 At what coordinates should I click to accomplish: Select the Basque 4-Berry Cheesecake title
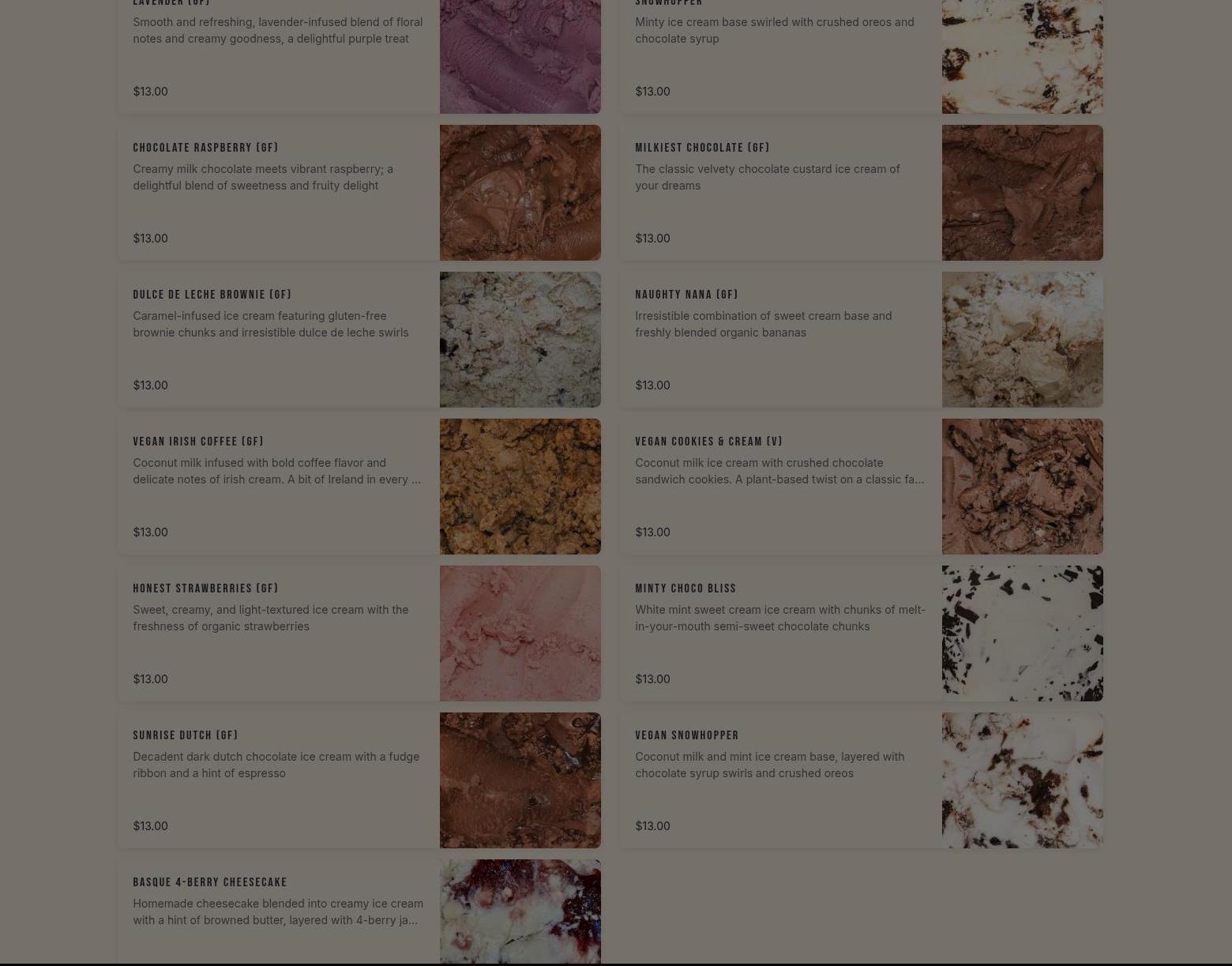click(x=210, y=882)
